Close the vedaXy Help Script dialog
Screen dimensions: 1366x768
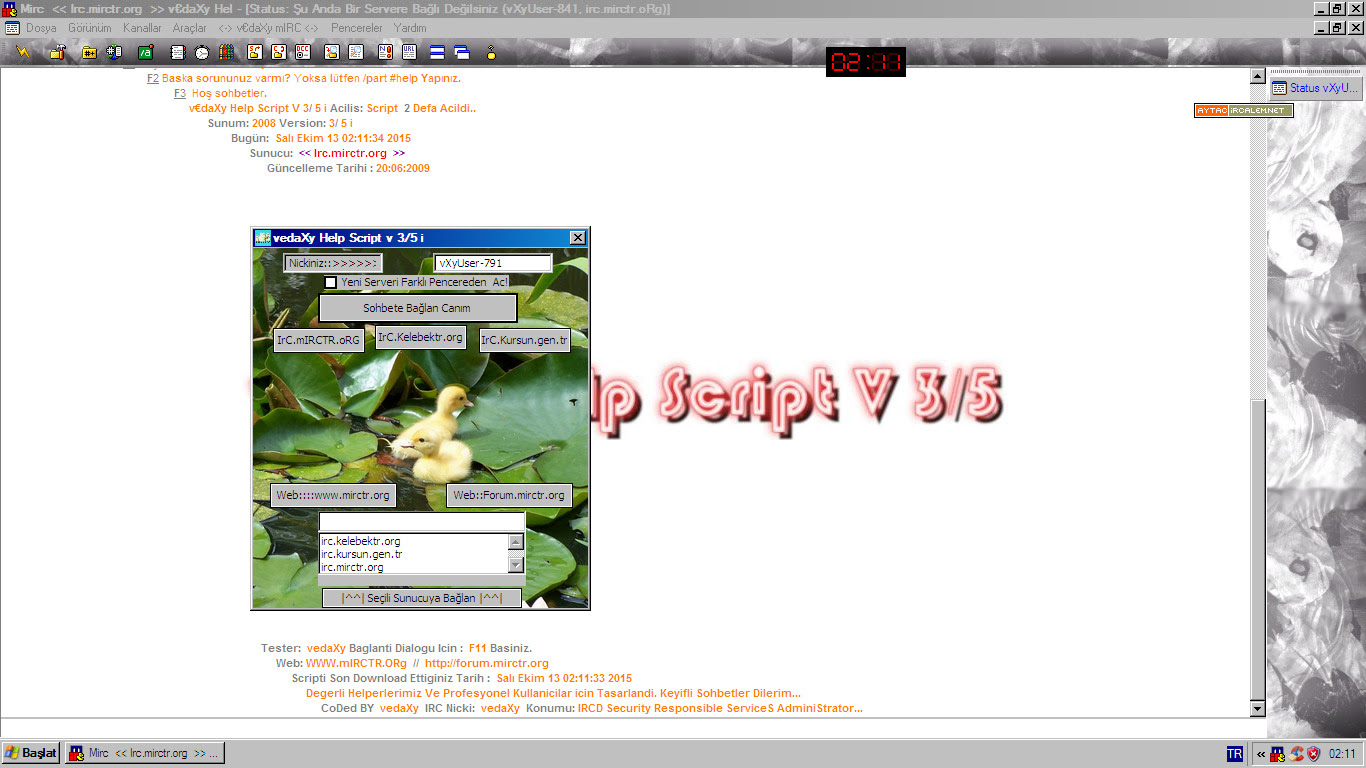click(577, 237)
